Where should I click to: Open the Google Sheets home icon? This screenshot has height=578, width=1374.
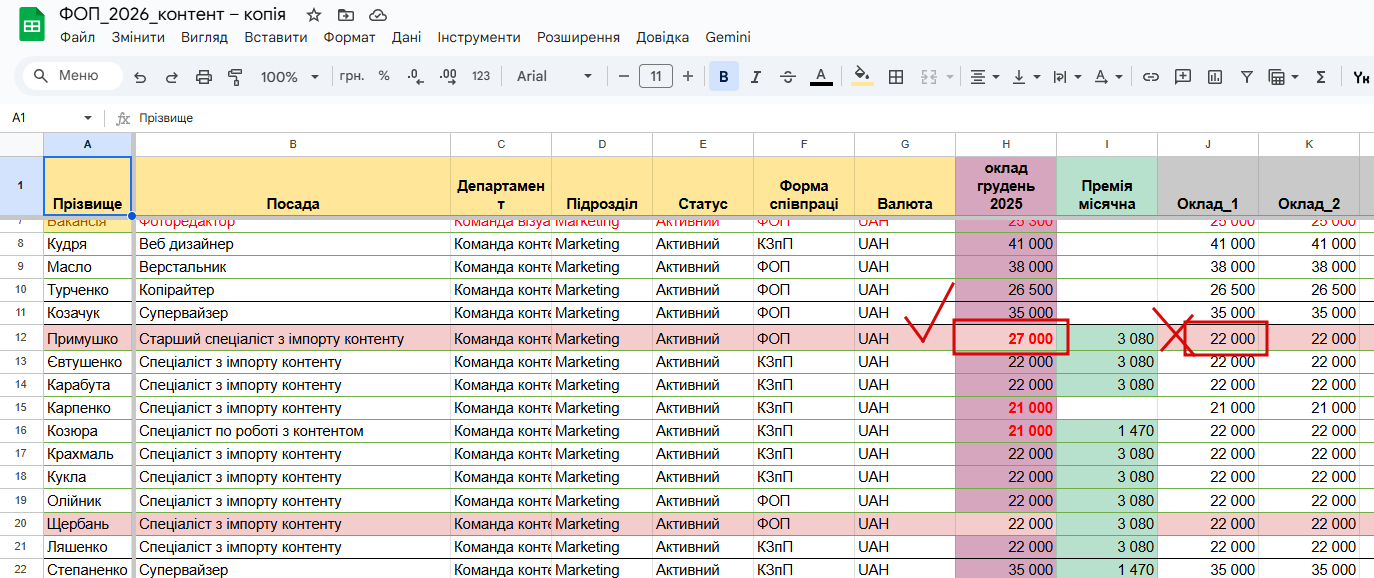click(32, 26)
